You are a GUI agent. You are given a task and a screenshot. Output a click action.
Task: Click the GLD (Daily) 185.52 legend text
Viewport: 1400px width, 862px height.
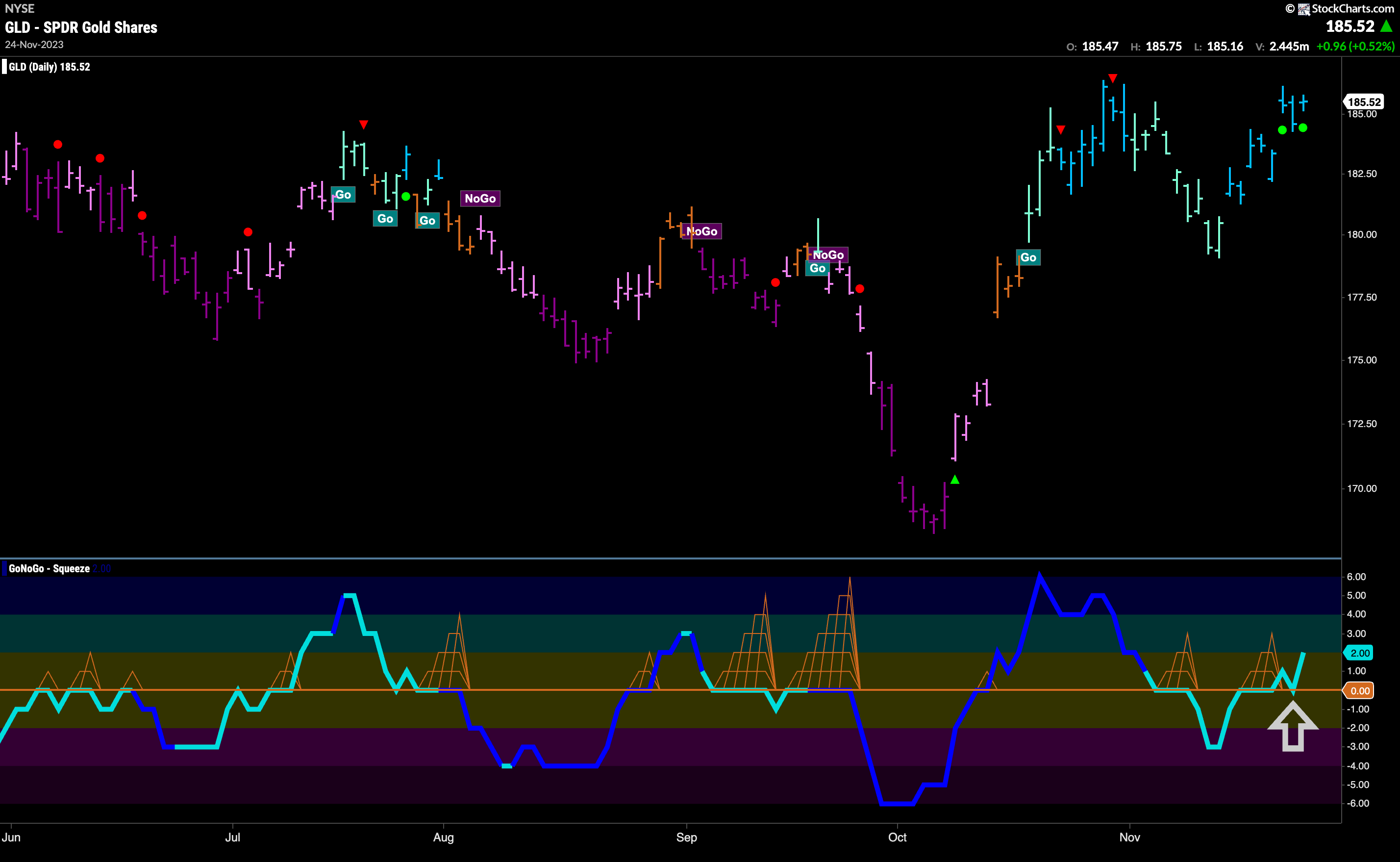(x=50, y=67)
